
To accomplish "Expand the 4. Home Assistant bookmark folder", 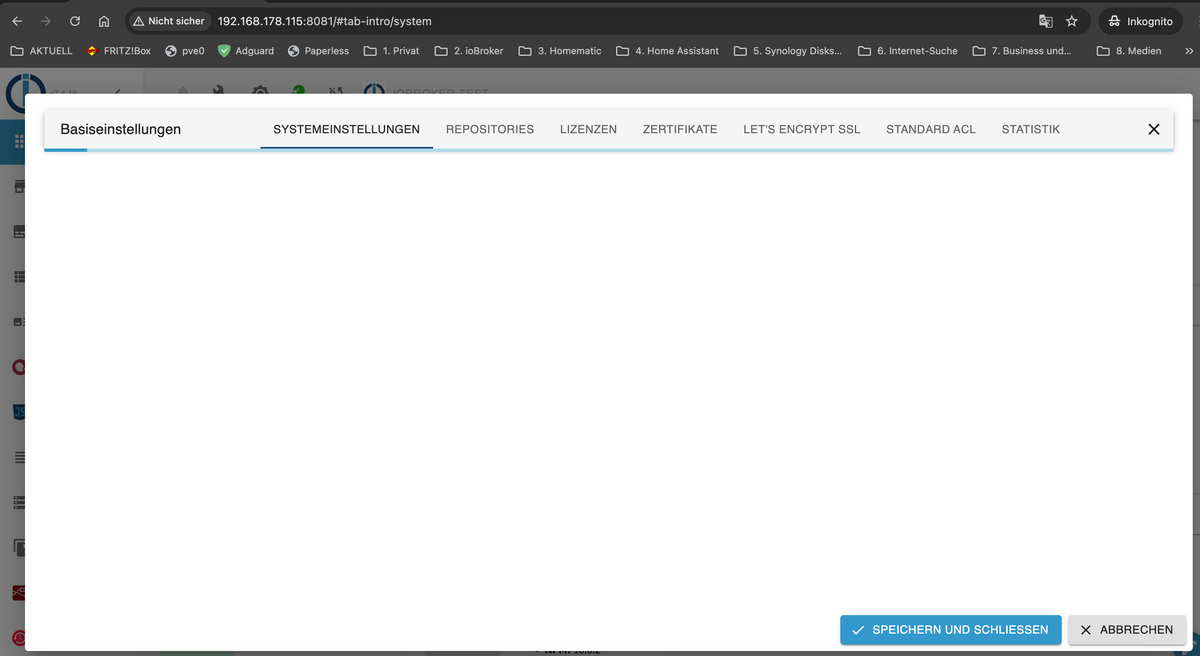I will pos(667,50).
